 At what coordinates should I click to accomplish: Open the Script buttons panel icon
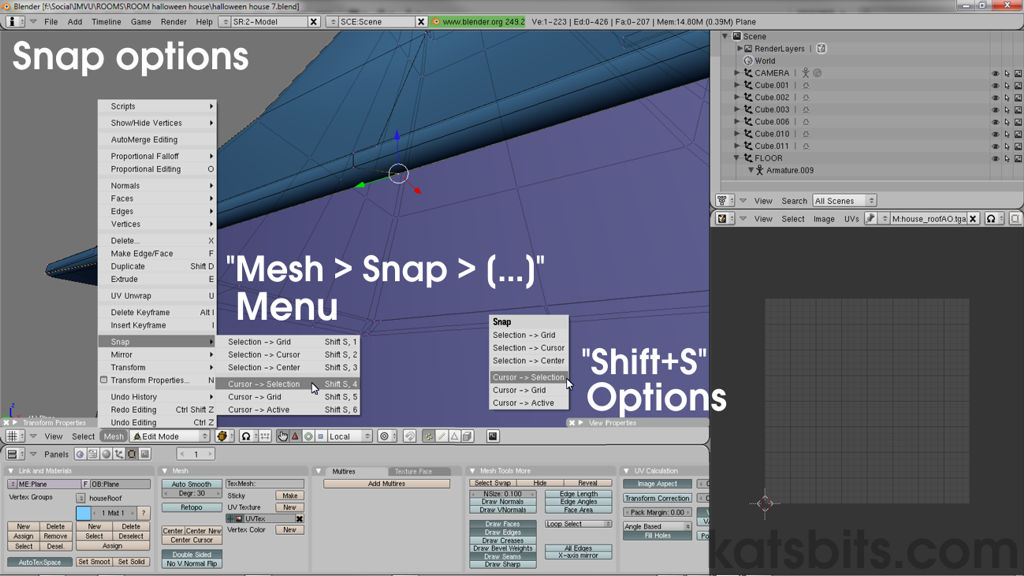click(93, 454)
